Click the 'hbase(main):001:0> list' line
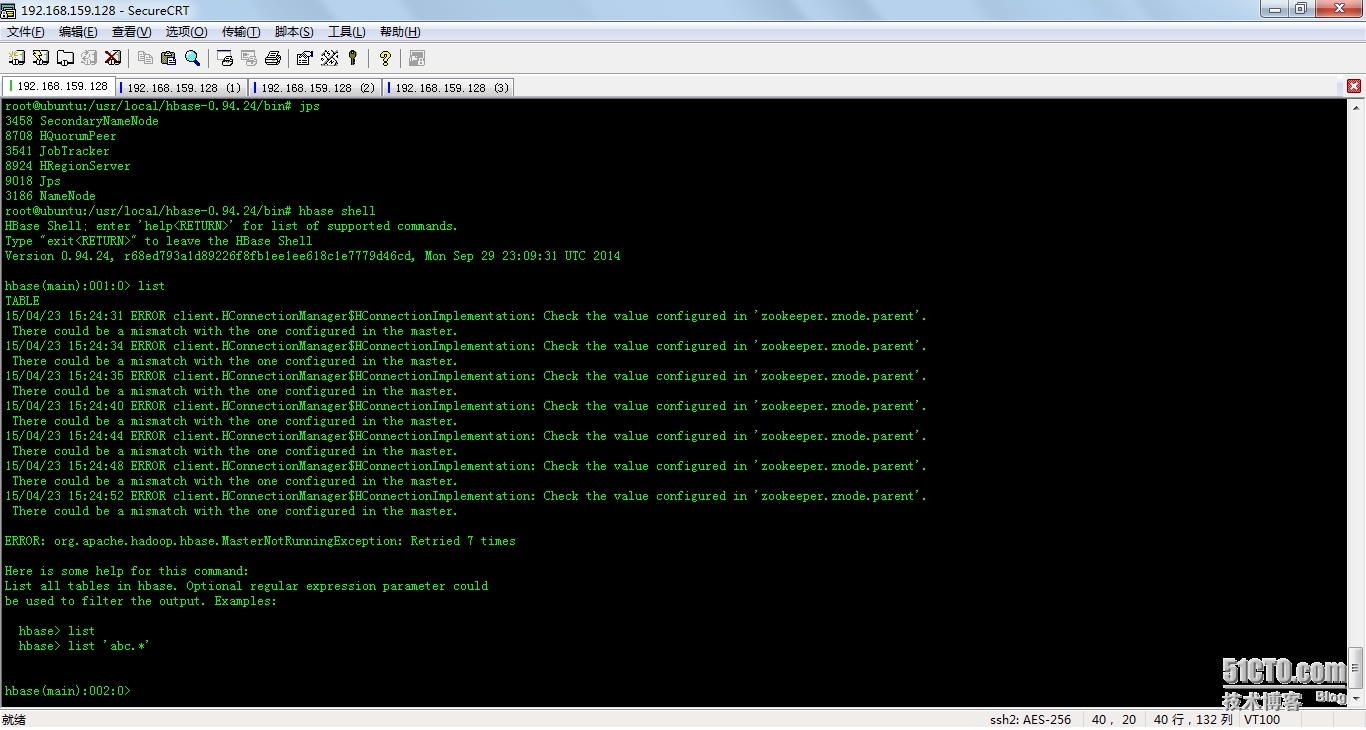The width and height of the screenshot is (1366, 730). tap(85, 286)
